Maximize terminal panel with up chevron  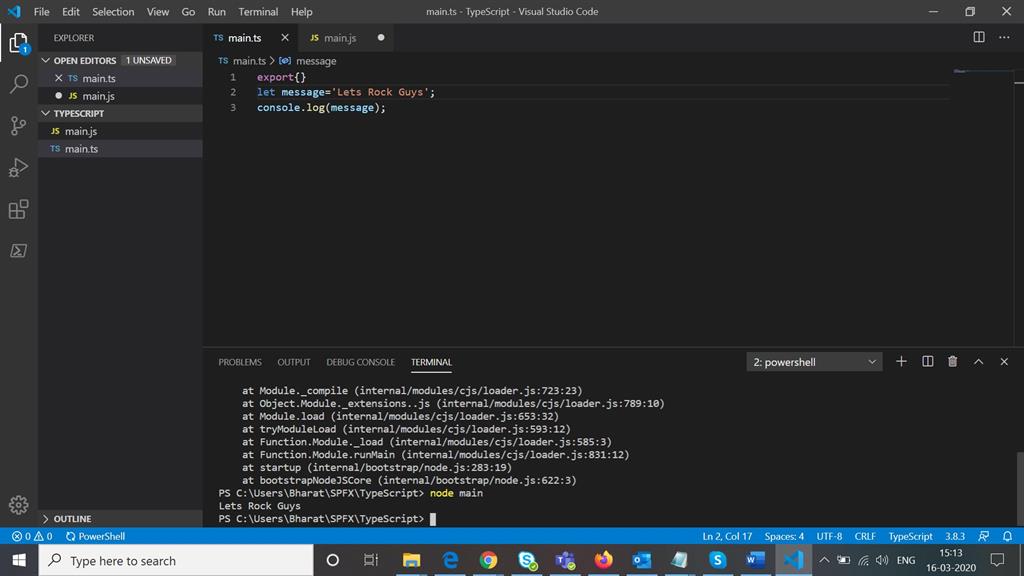click(978, 362)
